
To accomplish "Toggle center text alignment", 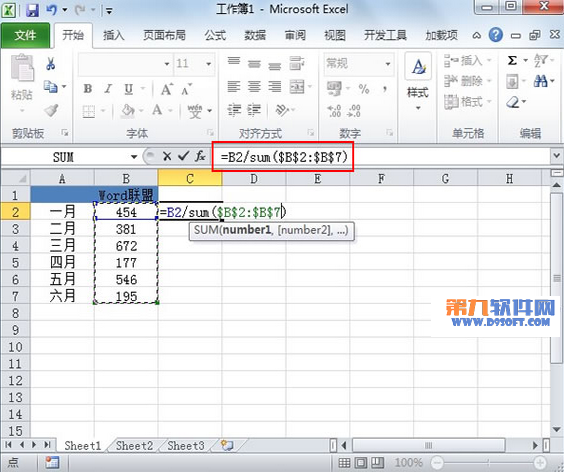I will pos(254,87).
